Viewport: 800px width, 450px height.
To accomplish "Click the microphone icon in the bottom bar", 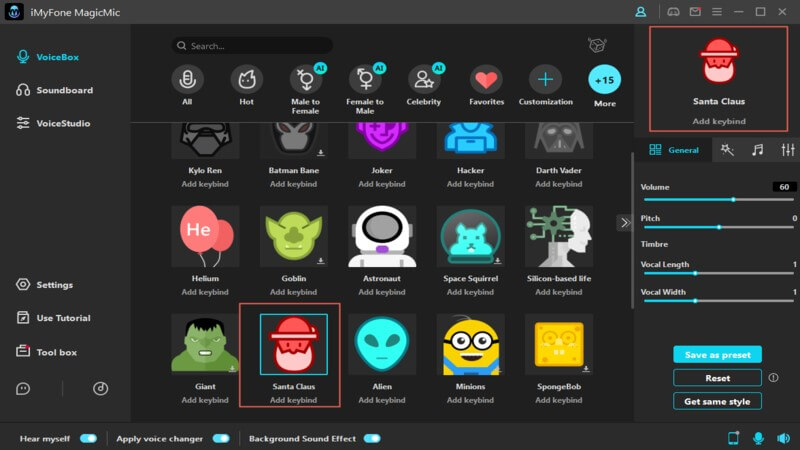I will (x=758, y=438).
